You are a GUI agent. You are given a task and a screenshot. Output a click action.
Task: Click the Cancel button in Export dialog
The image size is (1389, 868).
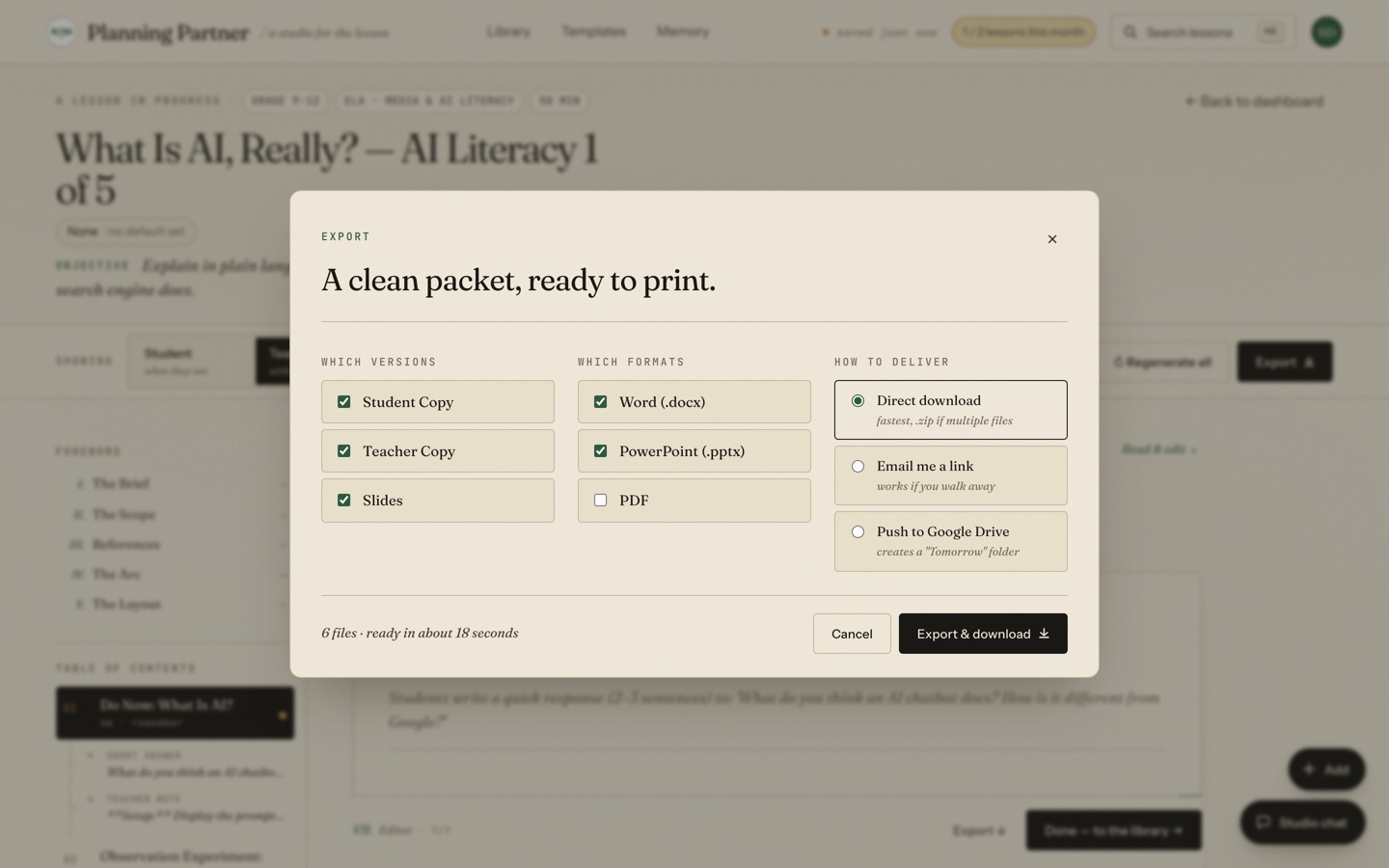click(x=852, y=634)
